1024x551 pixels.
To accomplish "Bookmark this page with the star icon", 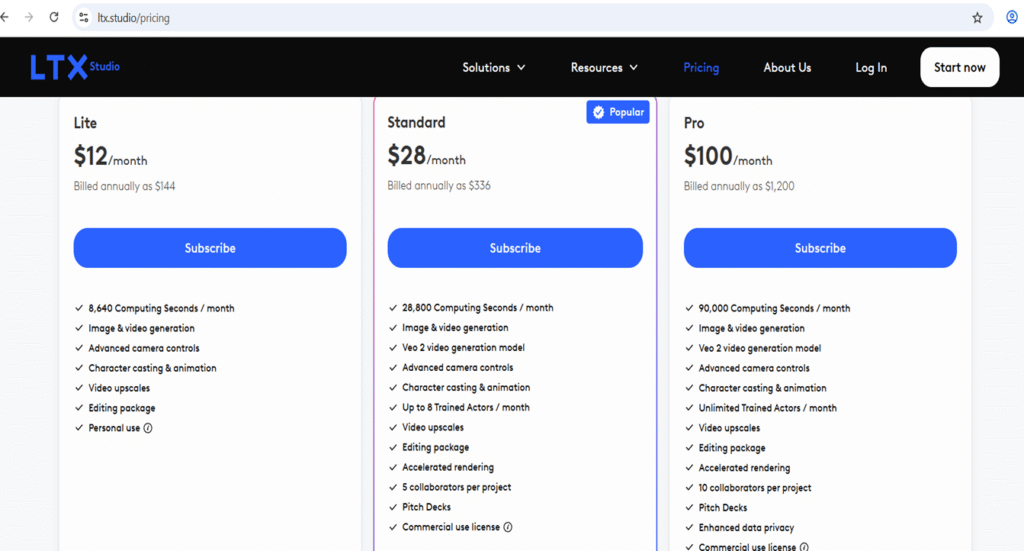I will pos(977,18).
